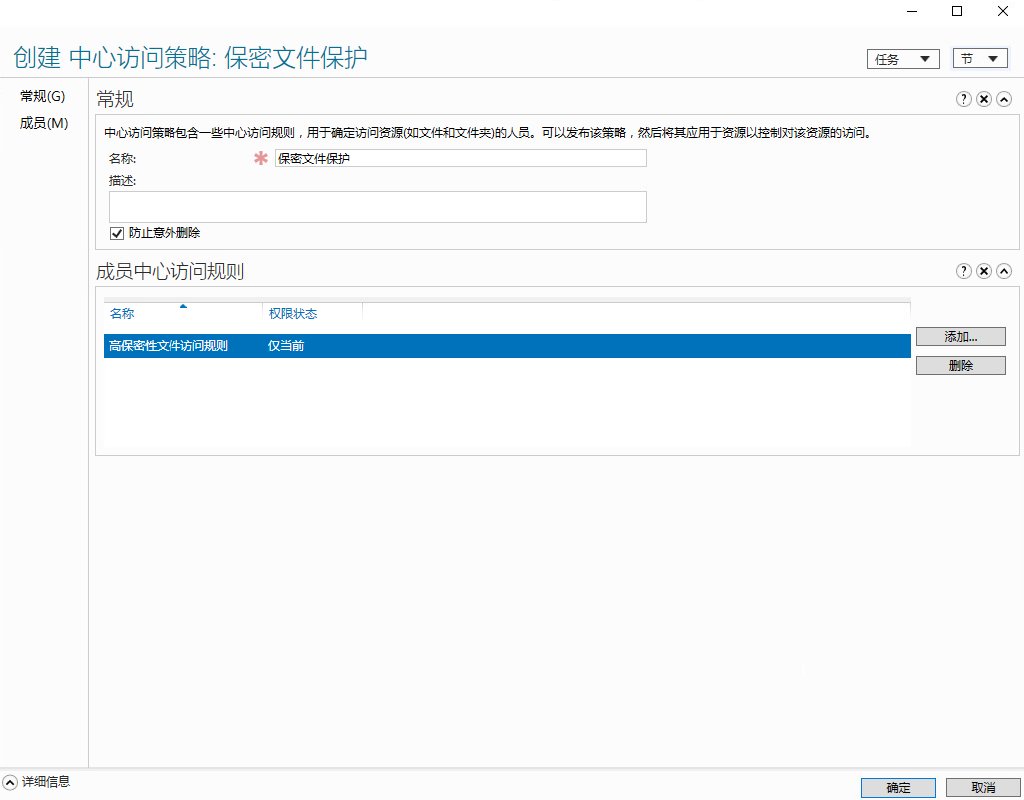Close the 成员中心访问规则 section via X icon
Viewport: 1024px width, 800px height.
point(983,270)
